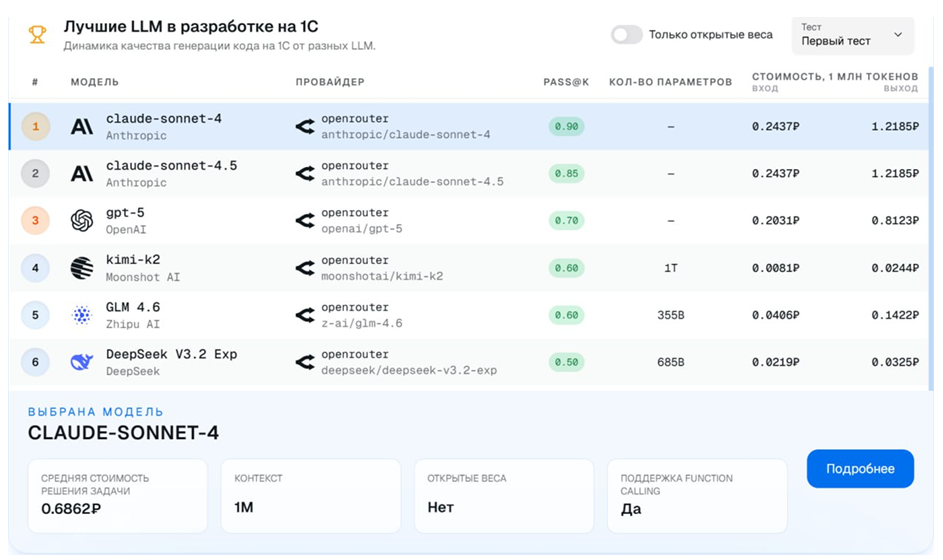Click the "Провайдер" column header

[330, 82]
